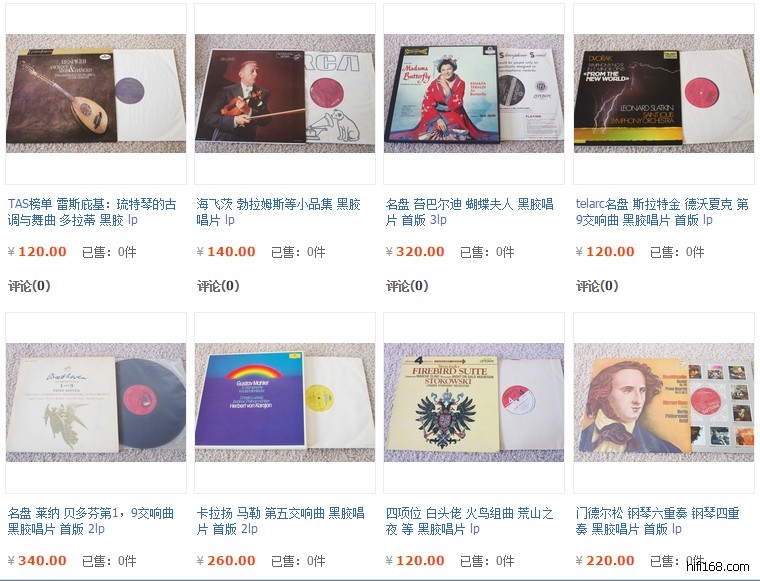Open the Mahler rainbow cover thumbnail
The width and height of the screenshot is (760, 581).
pos(285,402)
